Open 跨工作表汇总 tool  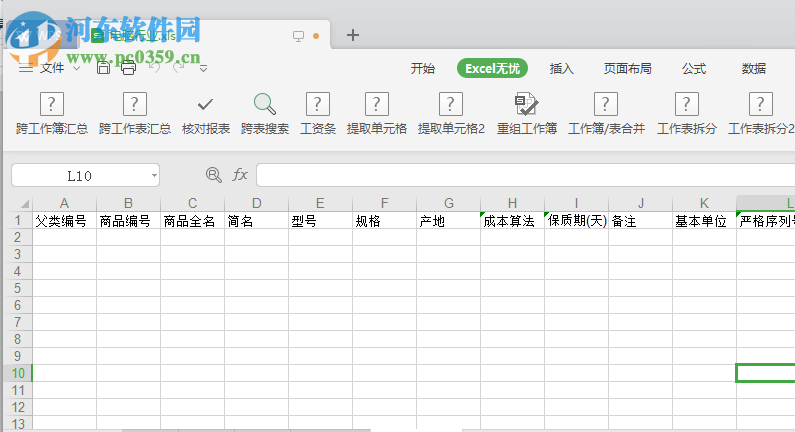[x=134, y=114]
